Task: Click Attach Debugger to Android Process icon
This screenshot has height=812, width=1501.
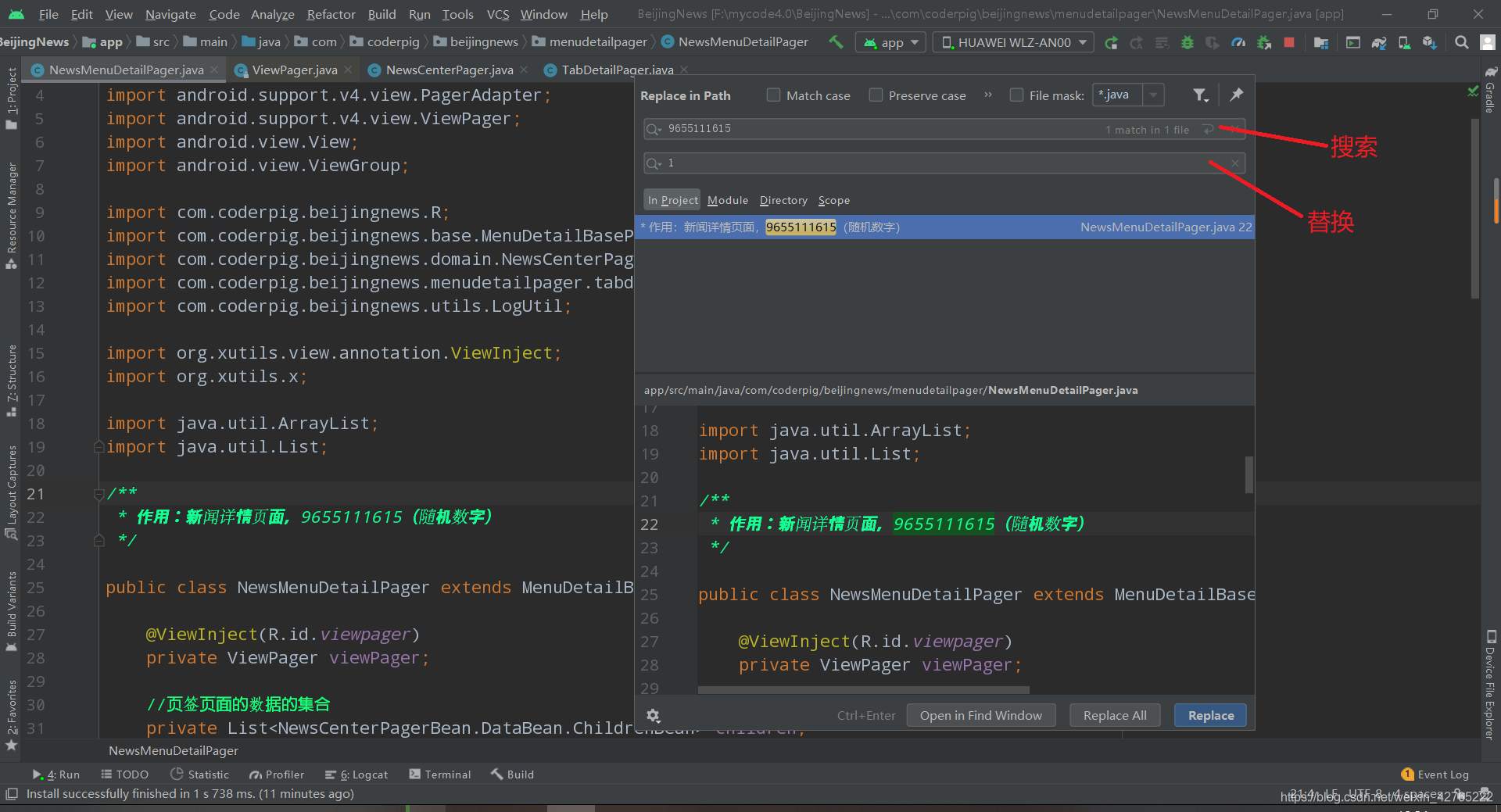Action: 1264,42
